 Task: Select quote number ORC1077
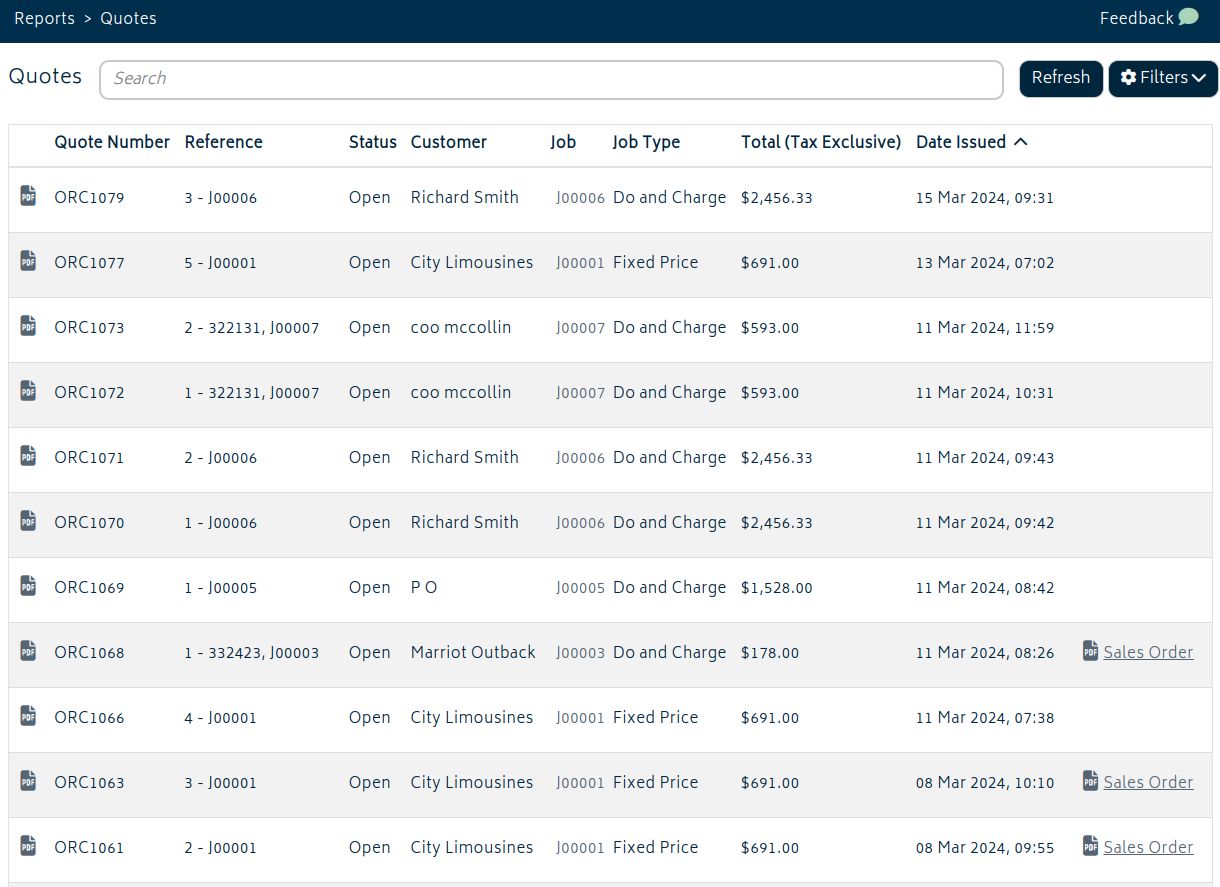click(89, 263)
